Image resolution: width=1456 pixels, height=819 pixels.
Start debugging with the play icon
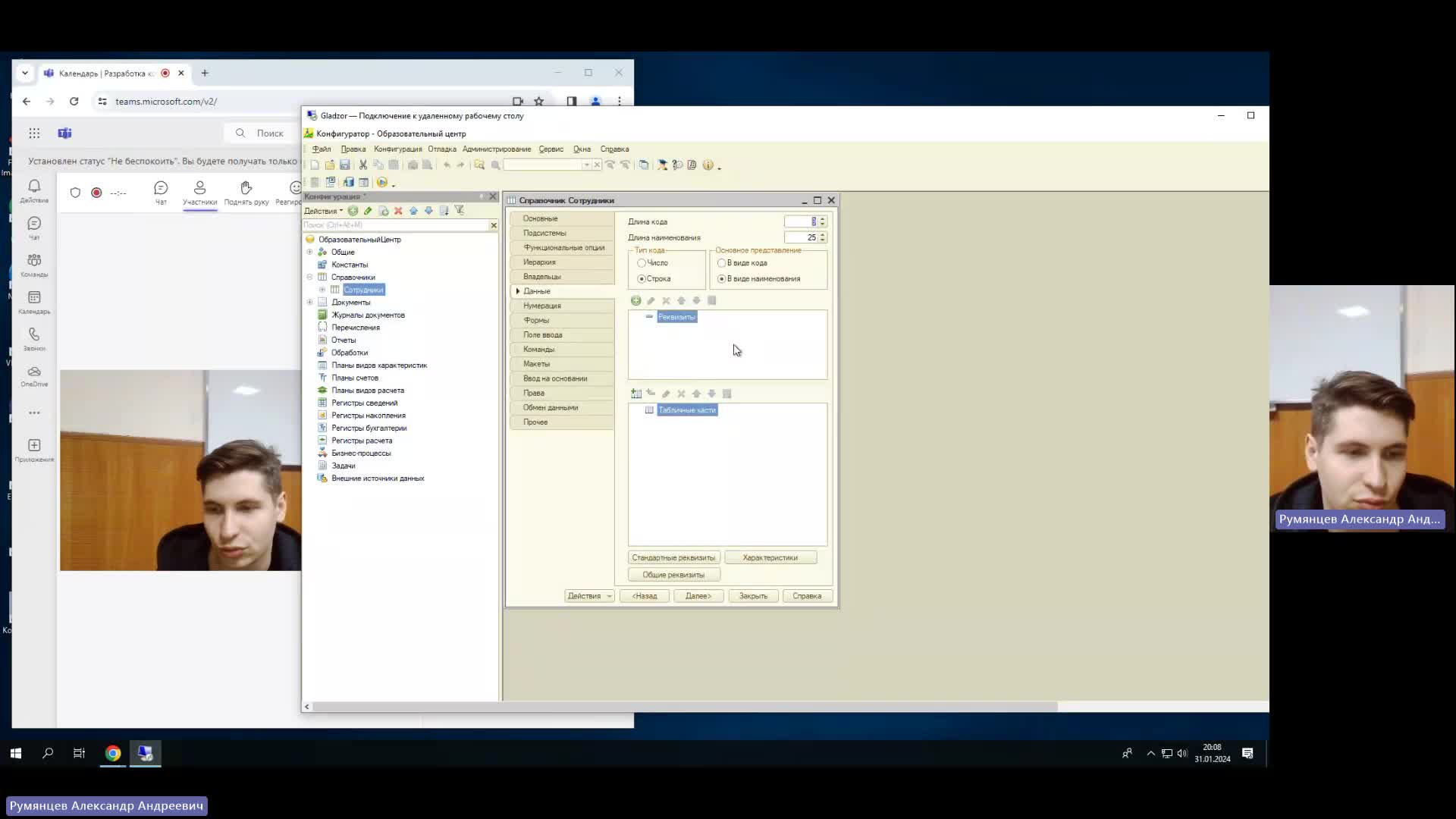[x=382, y=183]
